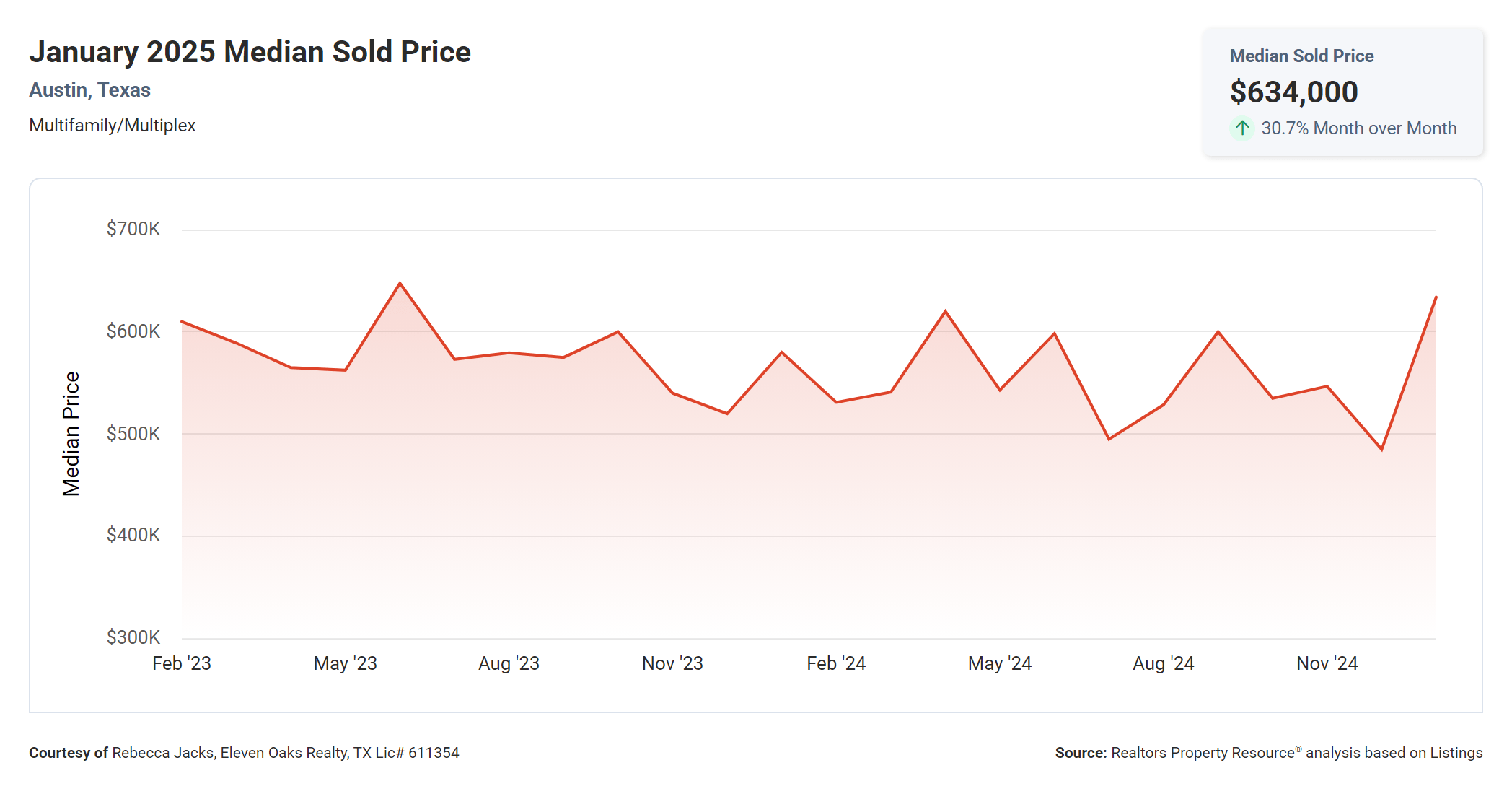Select the May '23 x-axis marker
Screen dimensions: 1512x794
345,663
